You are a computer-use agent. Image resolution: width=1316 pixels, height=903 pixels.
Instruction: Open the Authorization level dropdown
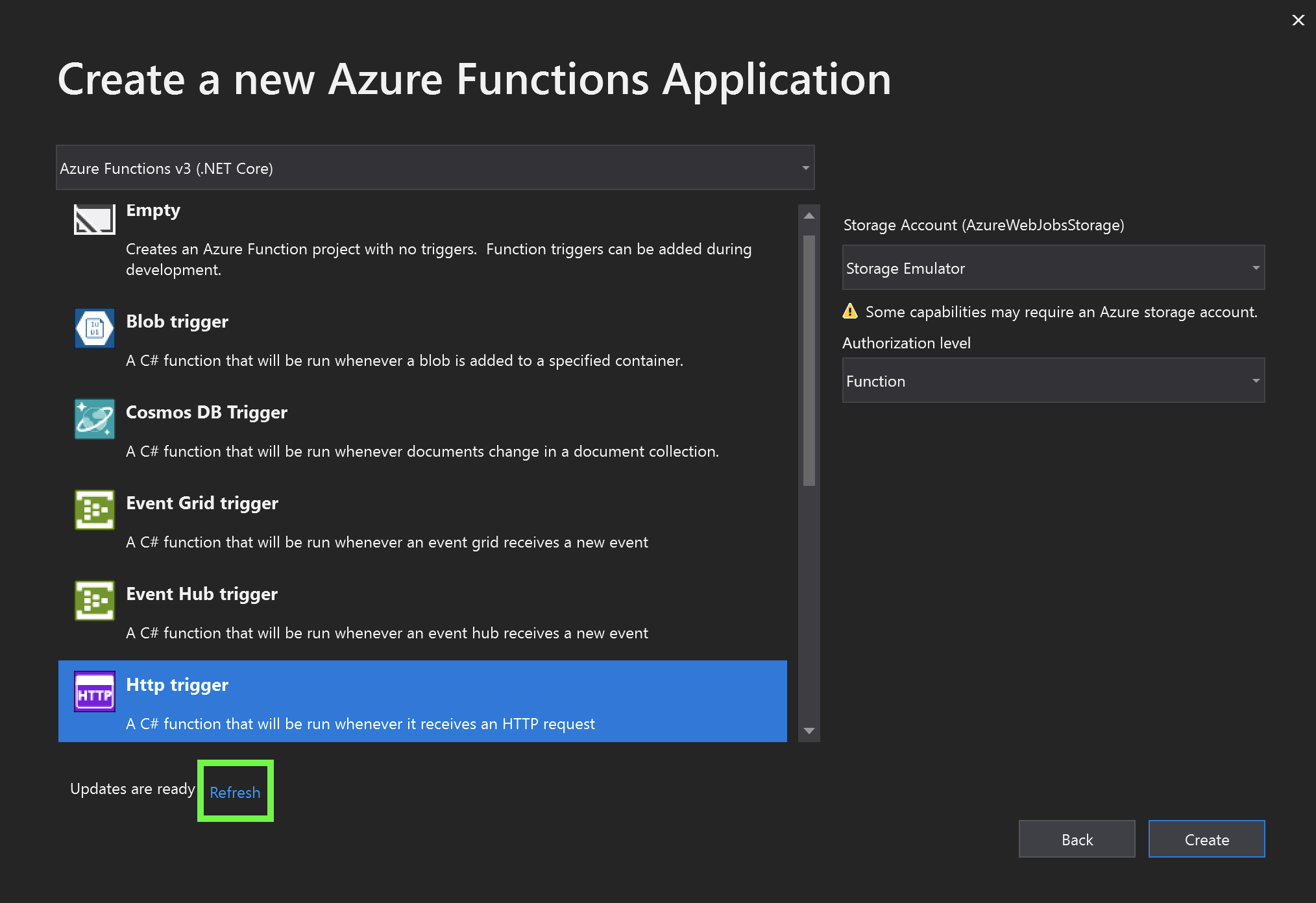[x=1053, y=381]
